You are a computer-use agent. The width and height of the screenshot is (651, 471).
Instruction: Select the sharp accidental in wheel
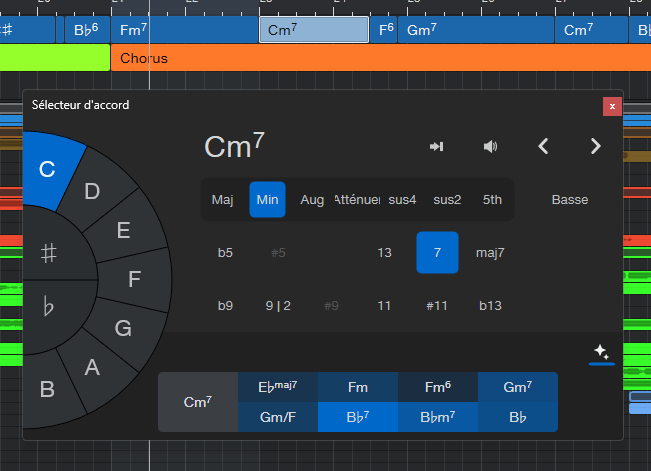(48, 254)
